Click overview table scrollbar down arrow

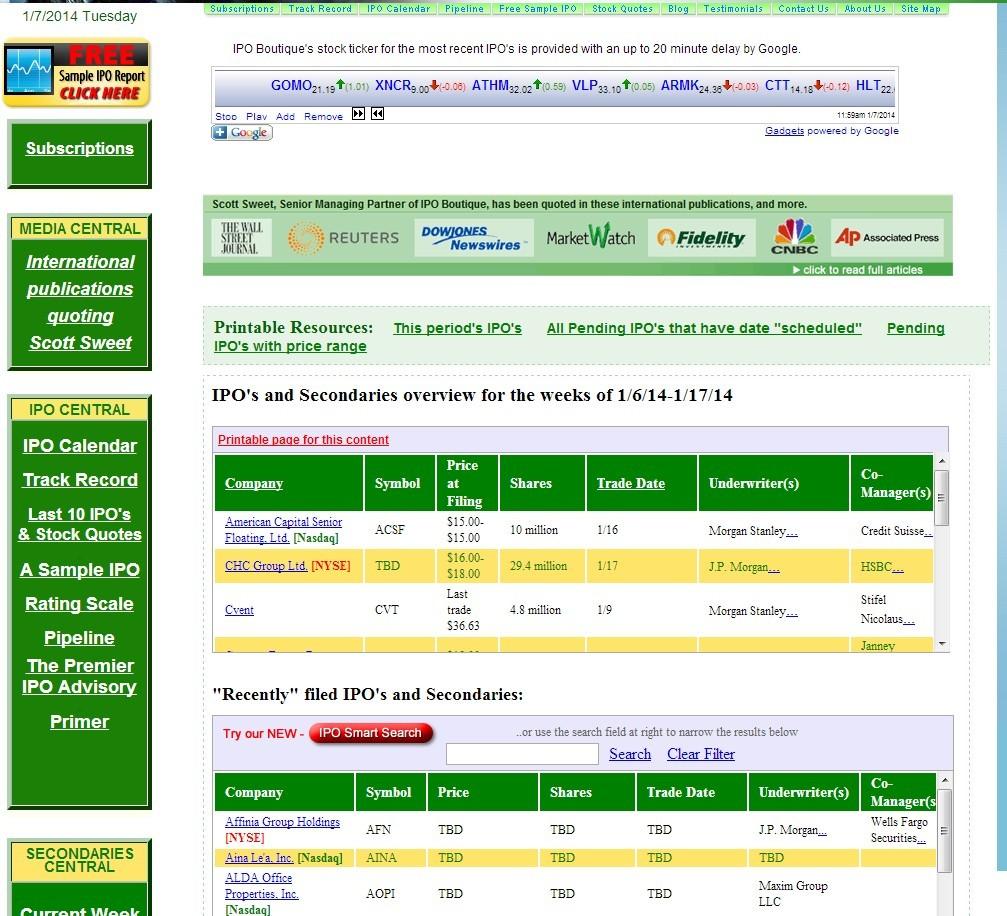click(941, 644)
